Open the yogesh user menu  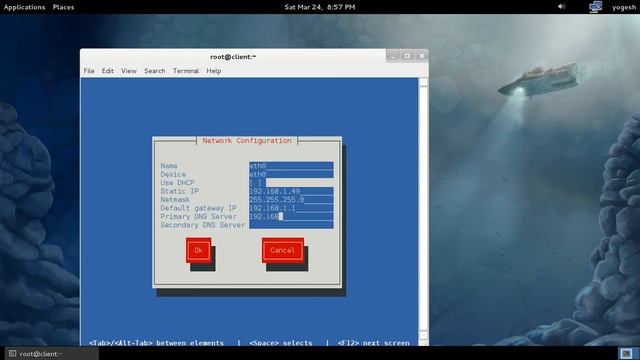pos(624,7)
